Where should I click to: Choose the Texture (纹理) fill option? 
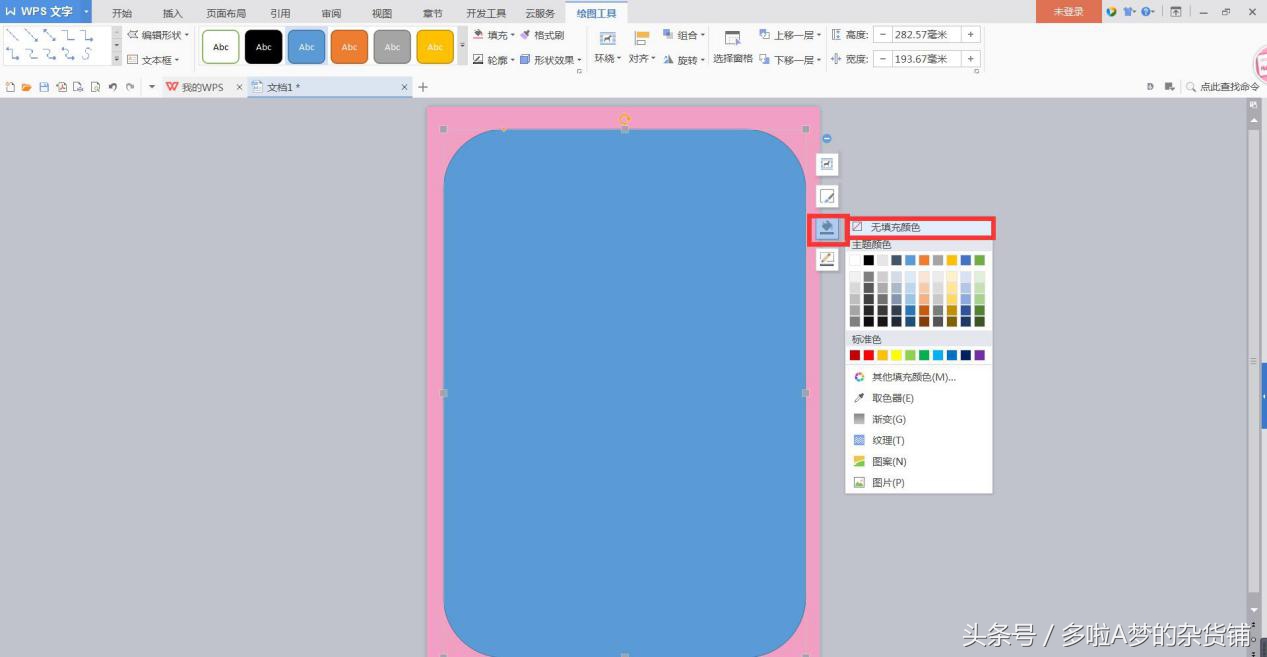[x=888, y=440]
